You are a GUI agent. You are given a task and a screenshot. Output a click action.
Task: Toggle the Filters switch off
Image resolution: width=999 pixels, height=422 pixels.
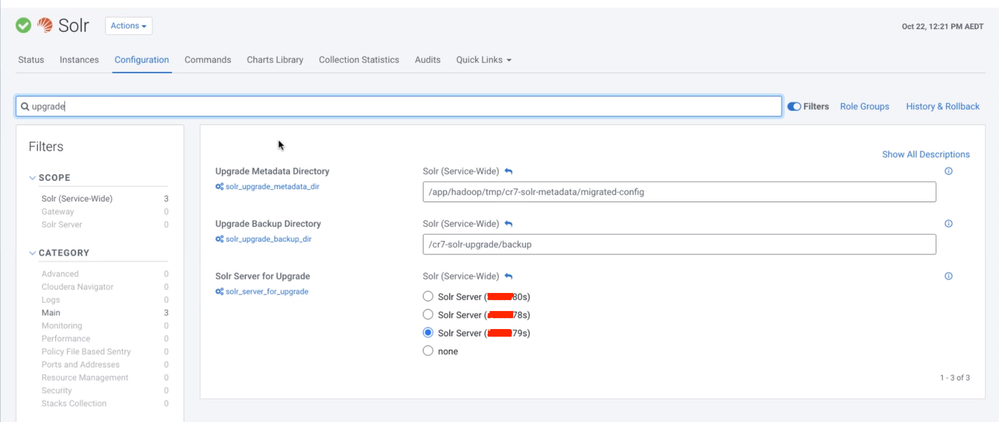pos(794,106)
